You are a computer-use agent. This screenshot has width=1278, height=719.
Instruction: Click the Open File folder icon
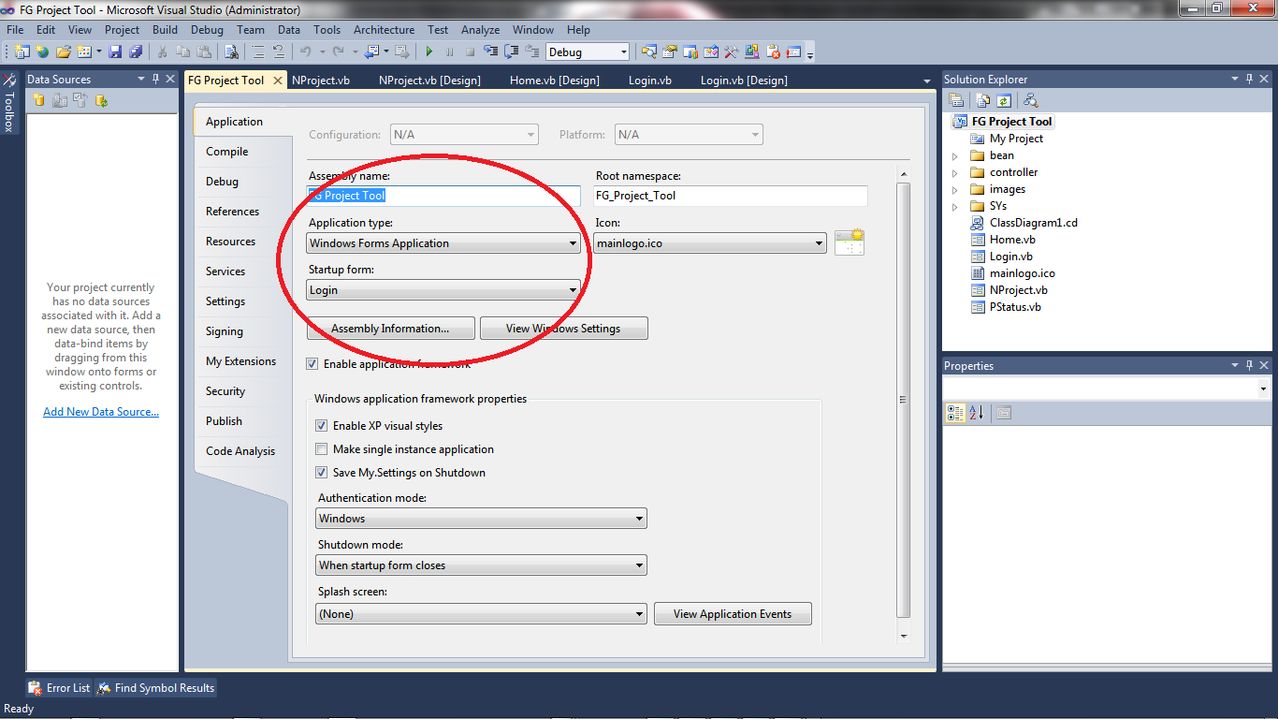(62, 52)
